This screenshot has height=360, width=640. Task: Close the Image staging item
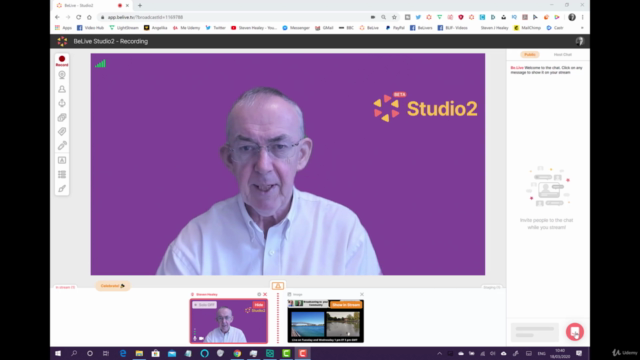pos(362,294)
